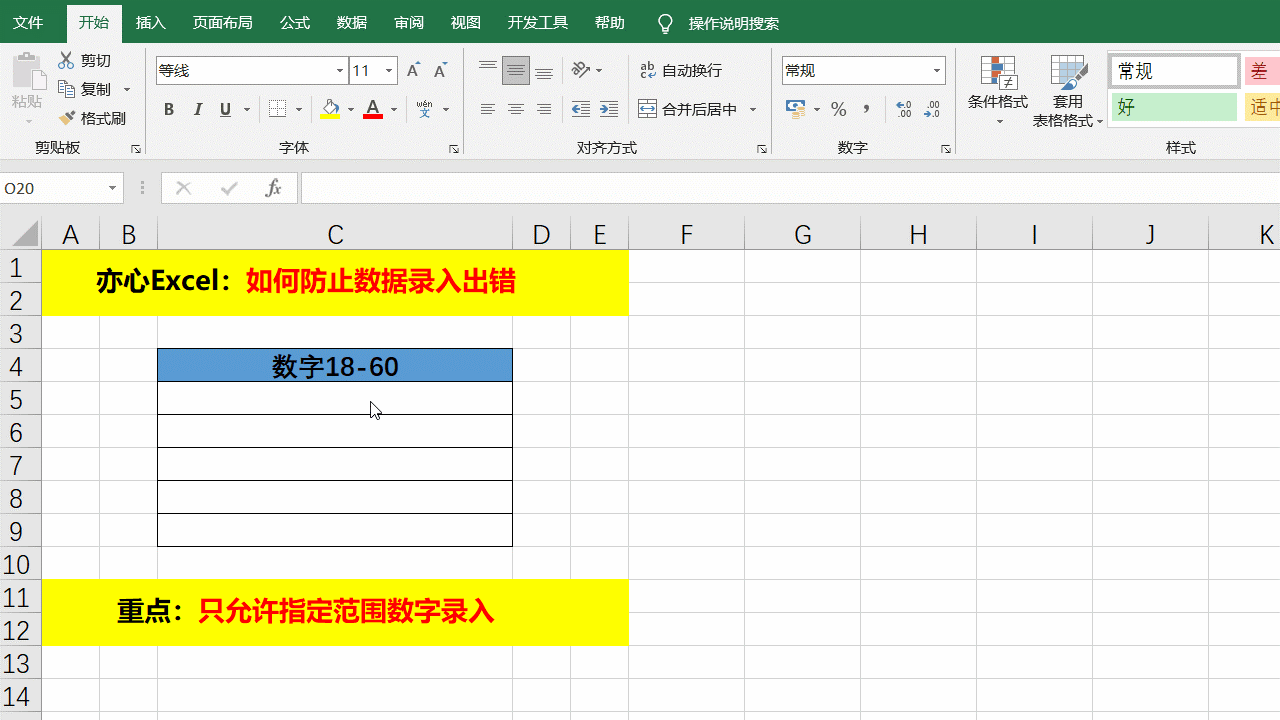The height and width of the screenshot is (720, 1280).
Task: Toggle Wrap Text (自动换行)
Action: 681,70
